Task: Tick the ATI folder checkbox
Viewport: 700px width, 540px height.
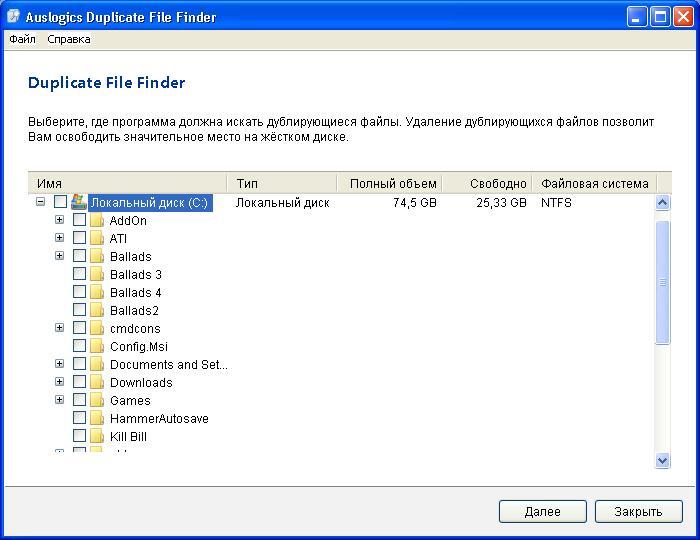Action: pyautogui.click(x=79, y=237)
